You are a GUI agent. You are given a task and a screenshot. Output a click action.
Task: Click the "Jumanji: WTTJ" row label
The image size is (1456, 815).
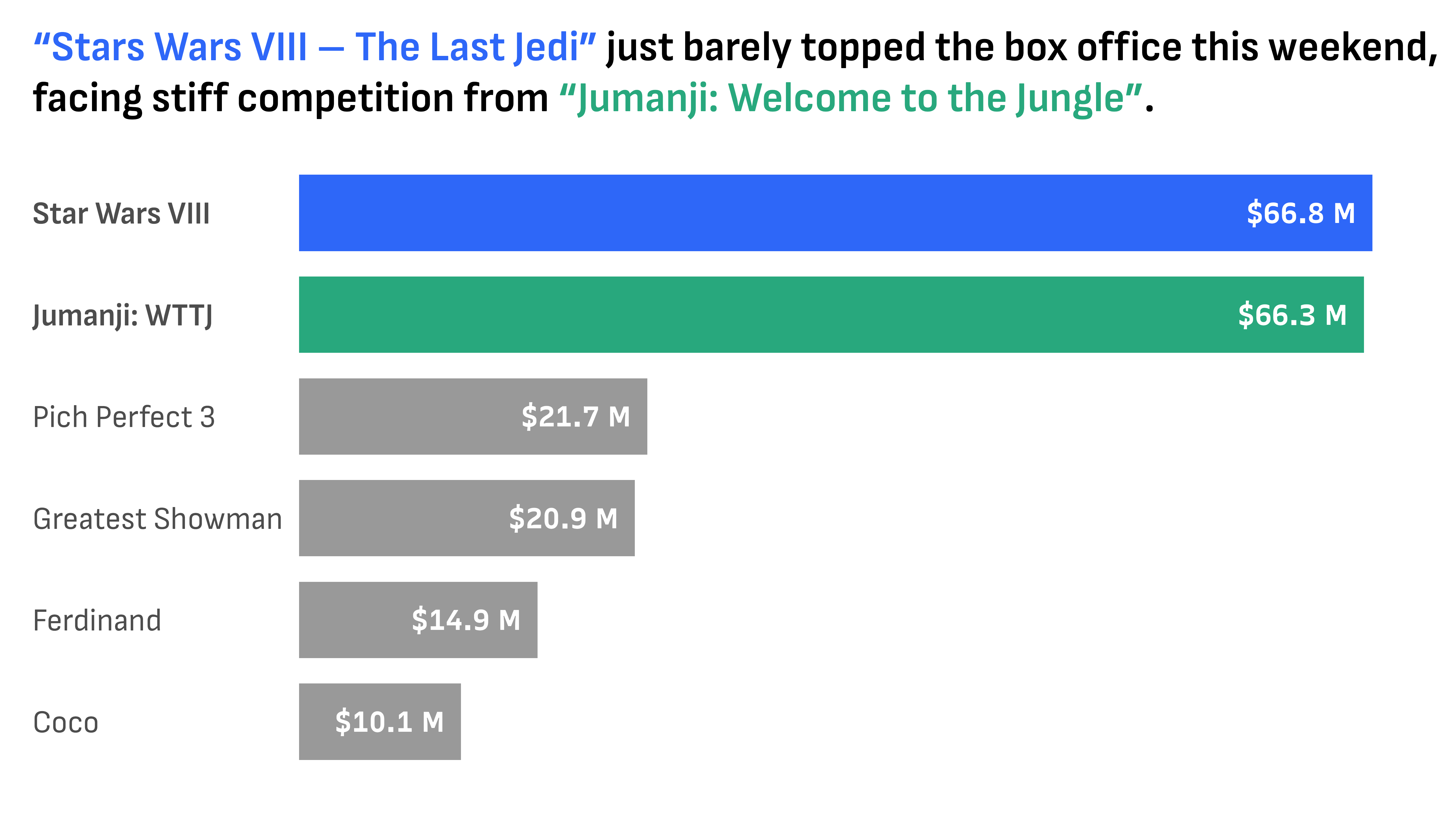[x=123, y=315]
